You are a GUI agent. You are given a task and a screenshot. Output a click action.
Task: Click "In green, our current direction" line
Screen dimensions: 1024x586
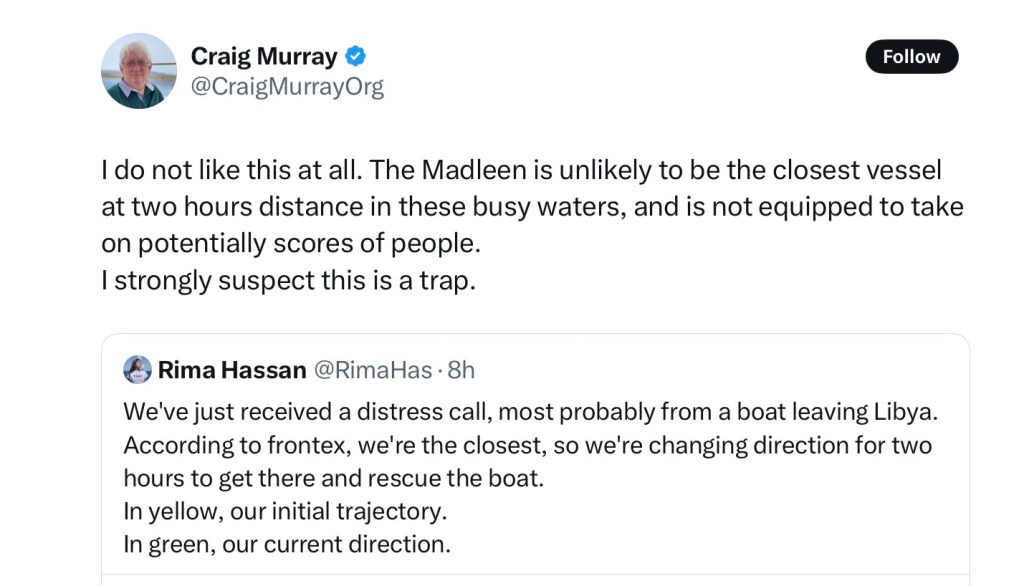287,544
